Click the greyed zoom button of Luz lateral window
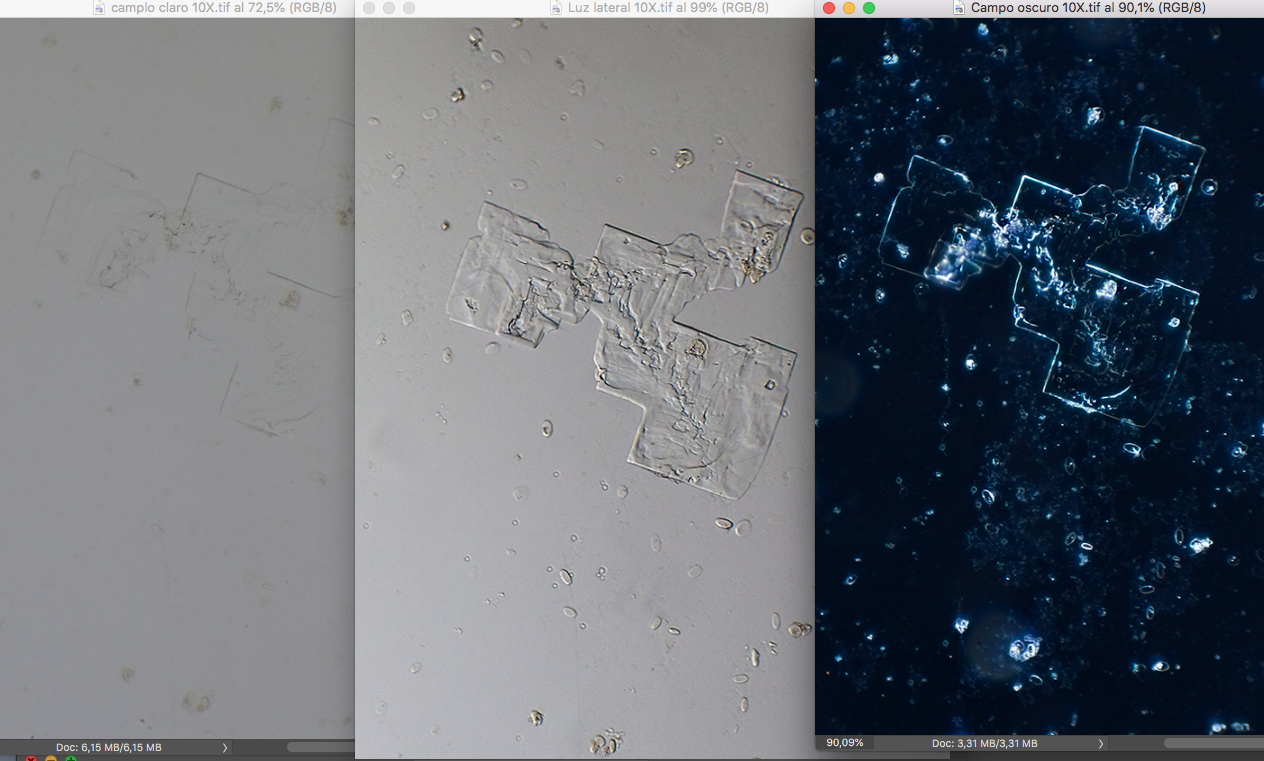Image resolution: width=1264 pixels, height=761 pixels. pyautogui.click(x=409, y=8)
